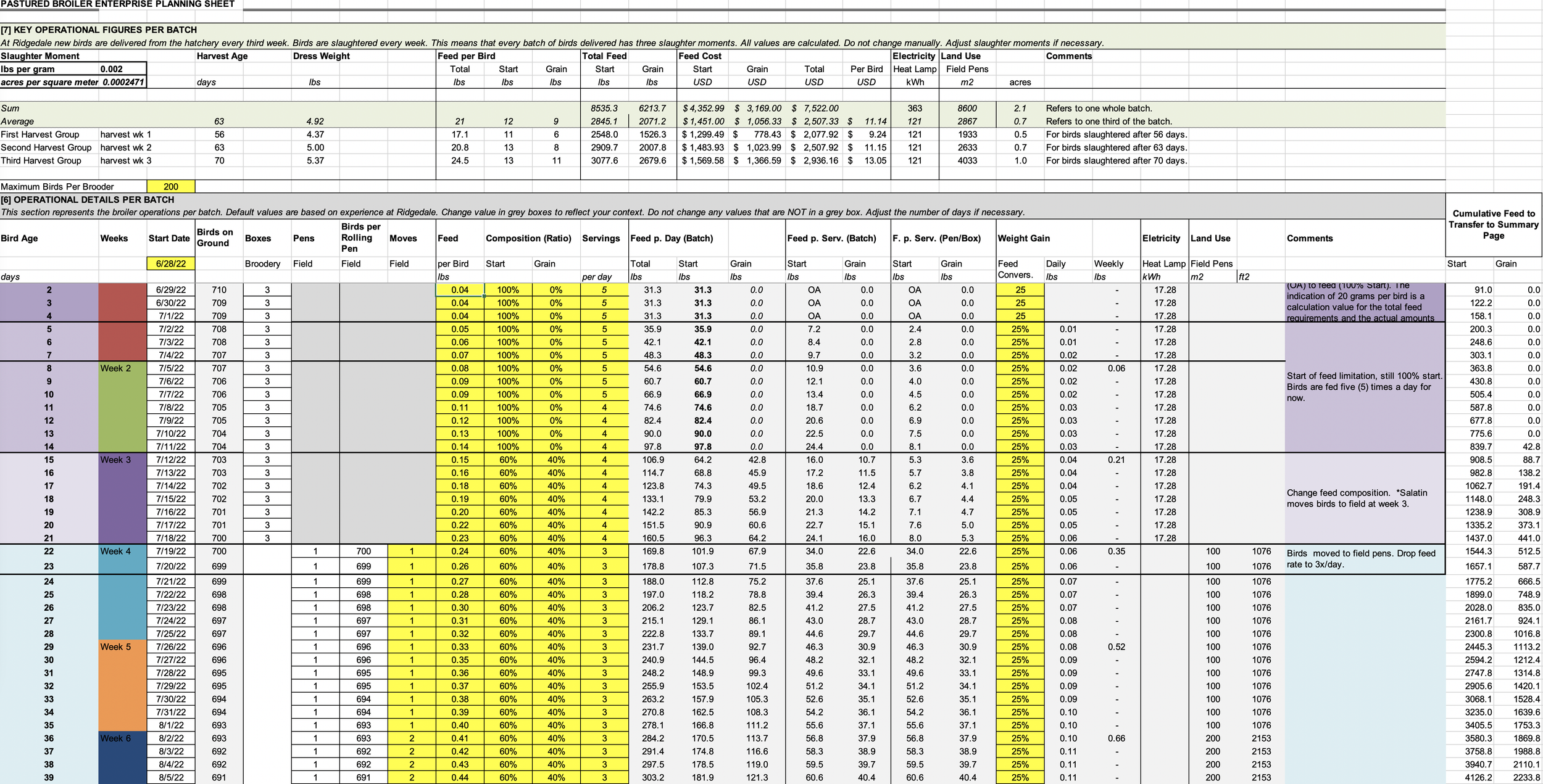Click the Maximum Birds Per Brooder value 200

pyautogui.click(x=171, y=186)
